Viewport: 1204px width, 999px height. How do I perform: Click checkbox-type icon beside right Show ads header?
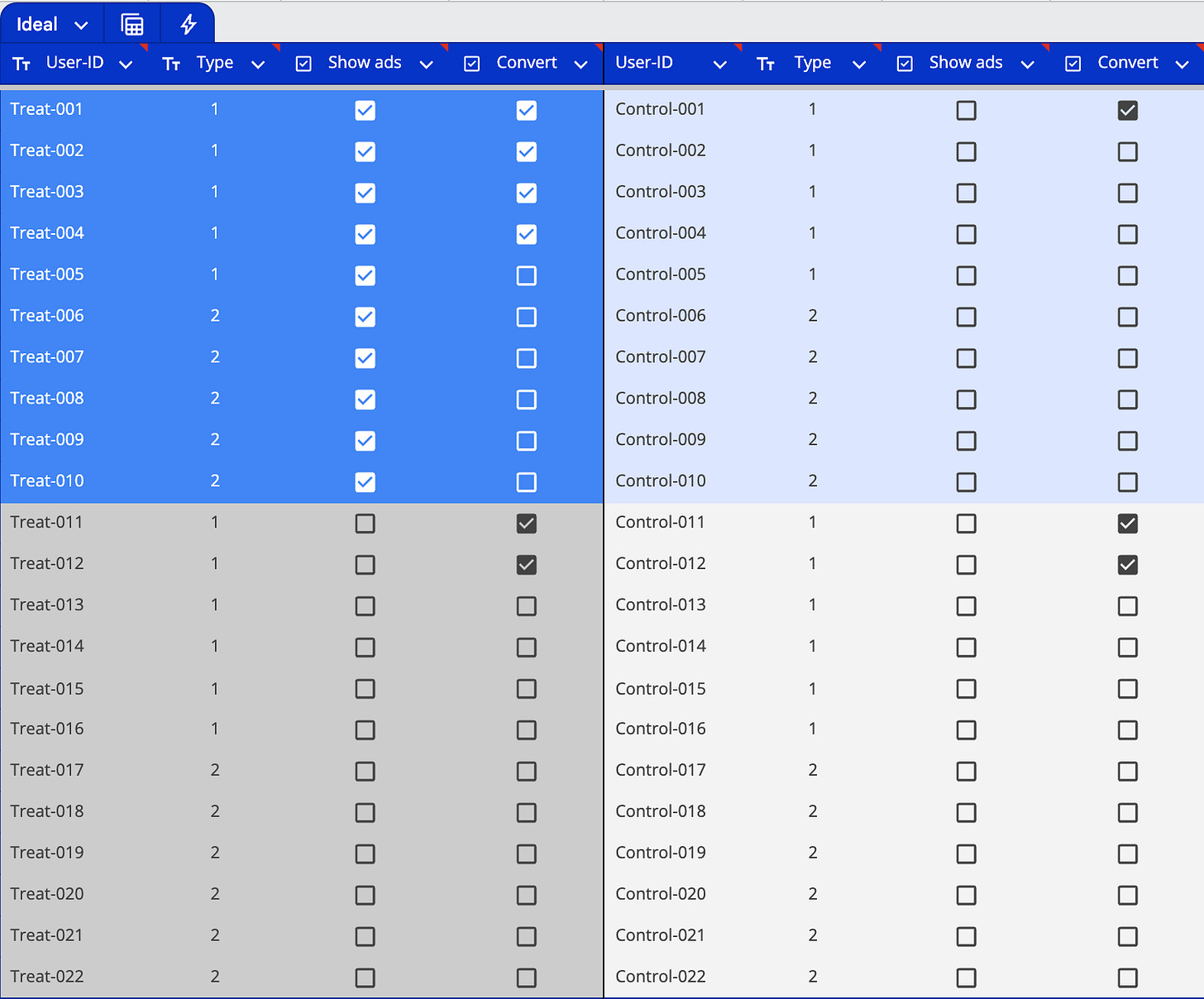pyautogui.click(x=905, y=64)
